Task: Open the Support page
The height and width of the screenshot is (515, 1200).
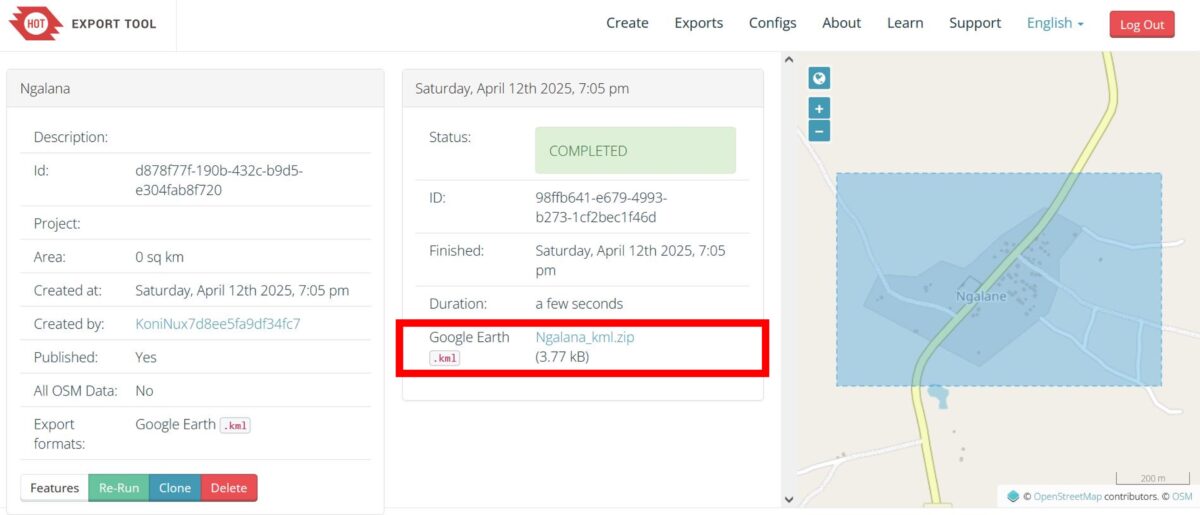Action: [975, 23]
